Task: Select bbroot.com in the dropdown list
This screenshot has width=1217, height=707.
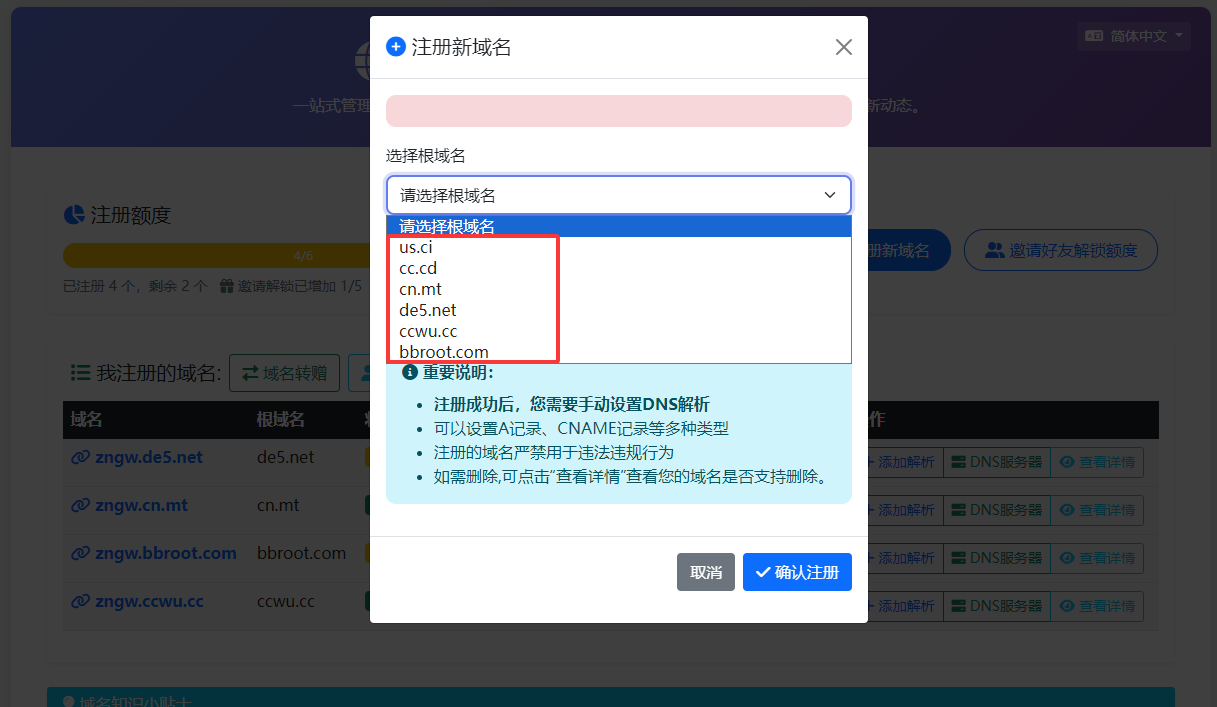Action: tap(443, 352)
